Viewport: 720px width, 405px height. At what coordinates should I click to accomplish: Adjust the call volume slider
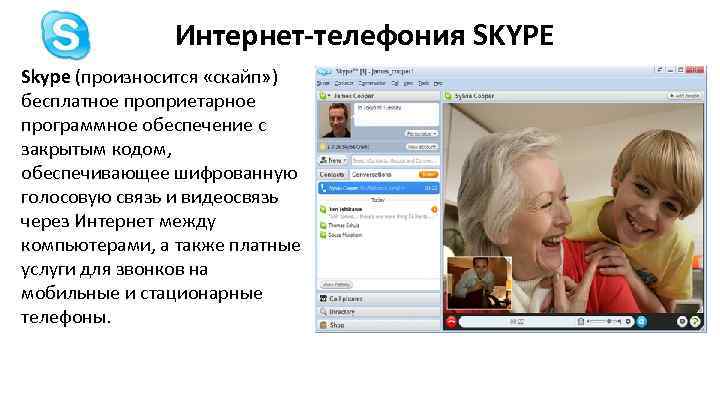click(604, 322)
